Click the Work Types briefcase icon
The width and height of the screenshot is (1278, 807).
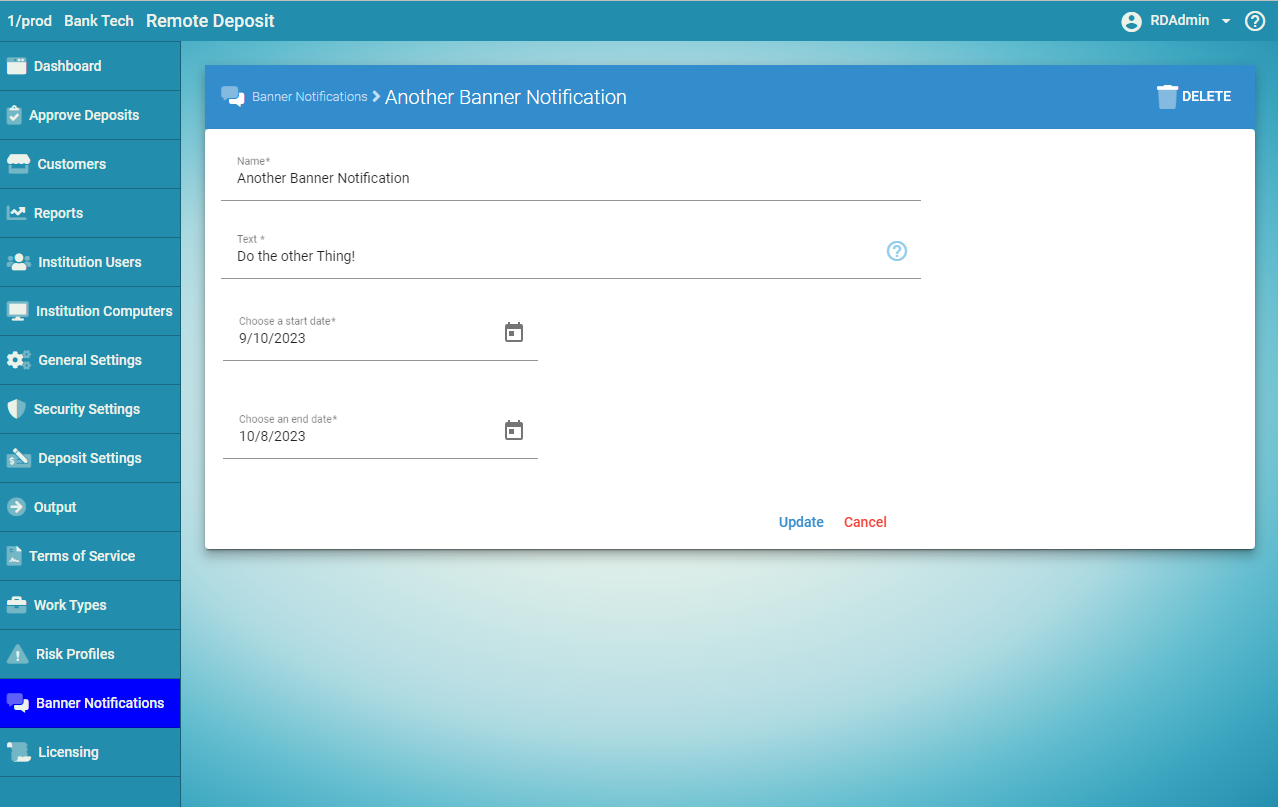point(16,605)
